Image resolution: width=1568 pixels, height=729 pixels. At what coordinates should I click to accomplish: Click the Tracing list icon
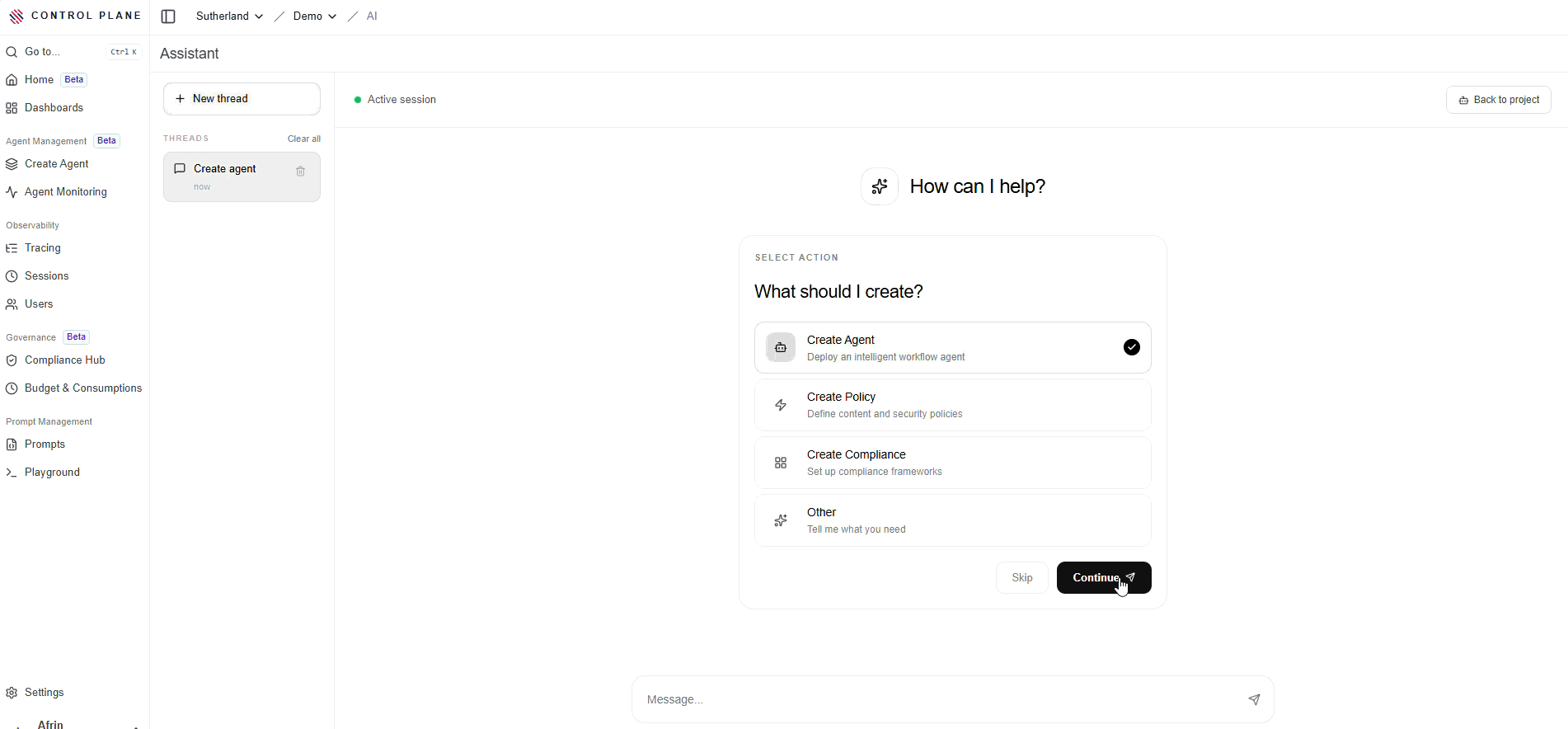coord(12,248)
